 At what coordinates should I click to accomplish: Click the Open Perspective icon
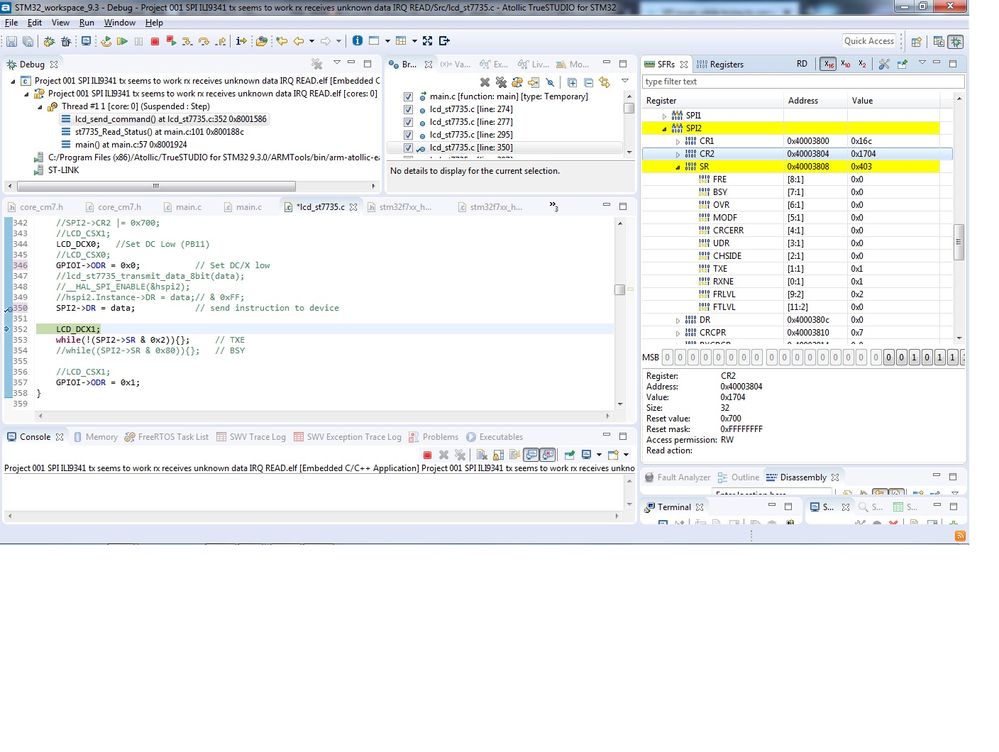[x=916, y=41]
